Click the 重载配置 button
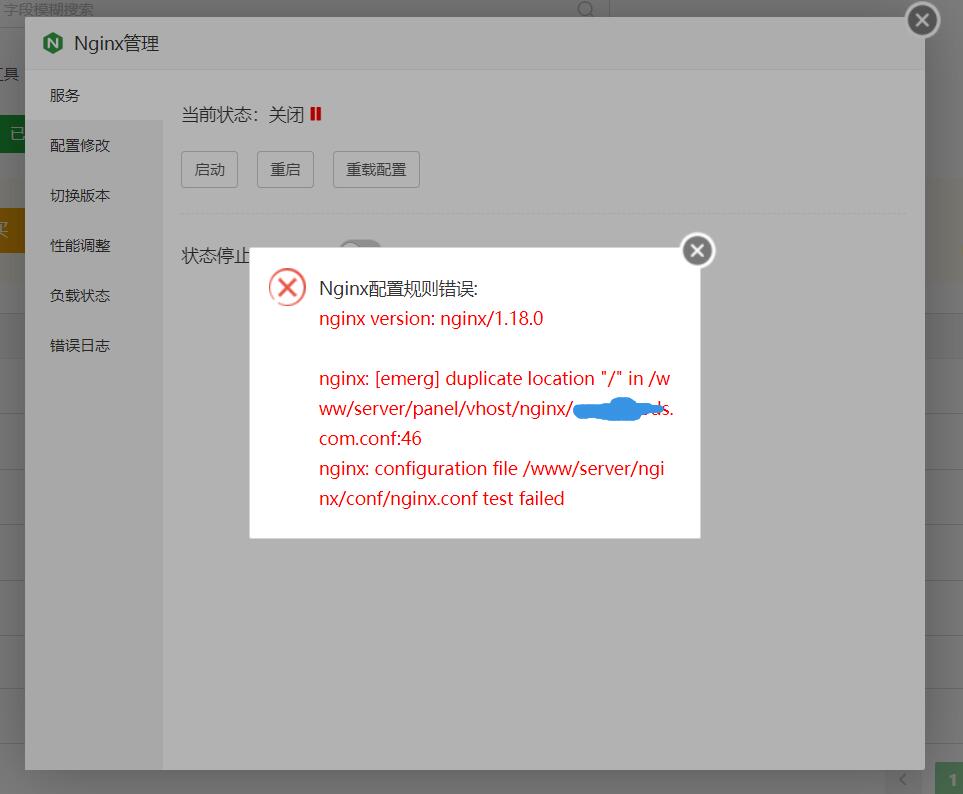Image resolution: width=963 pixels, height=794 pixels. (376, 169)
